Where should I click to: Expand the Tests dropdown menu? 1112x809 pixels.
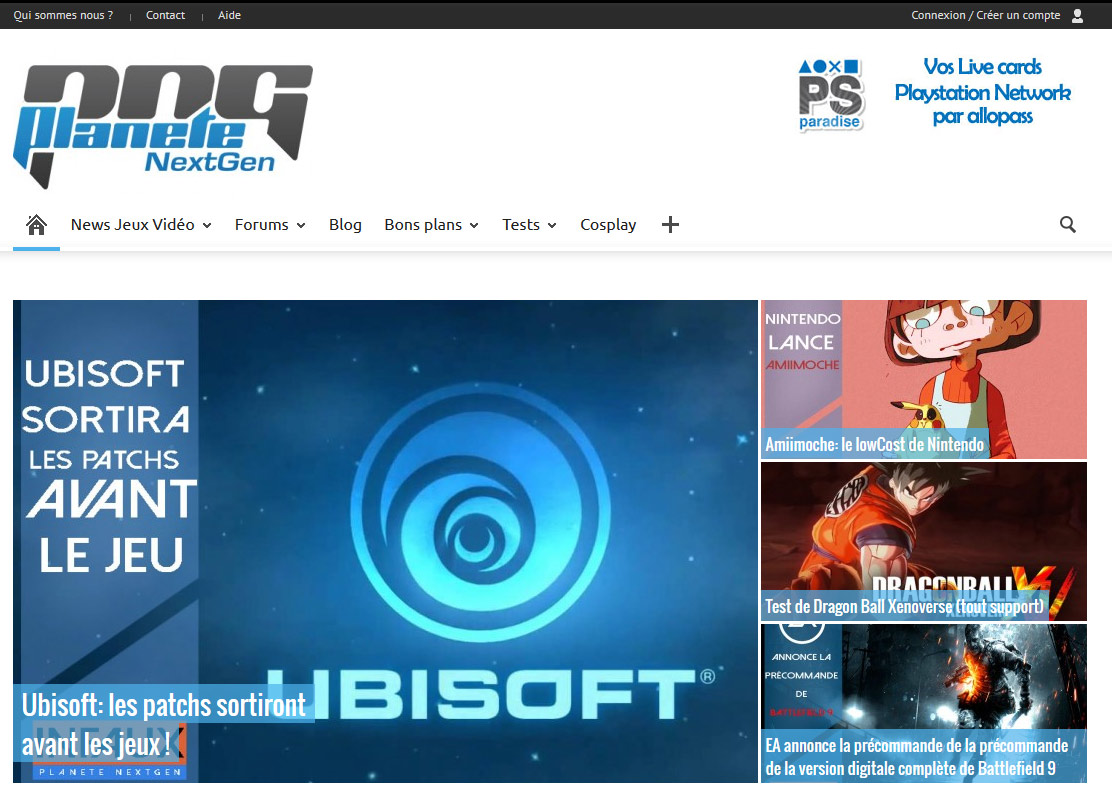pyautogui.click(x=529, y=225)
